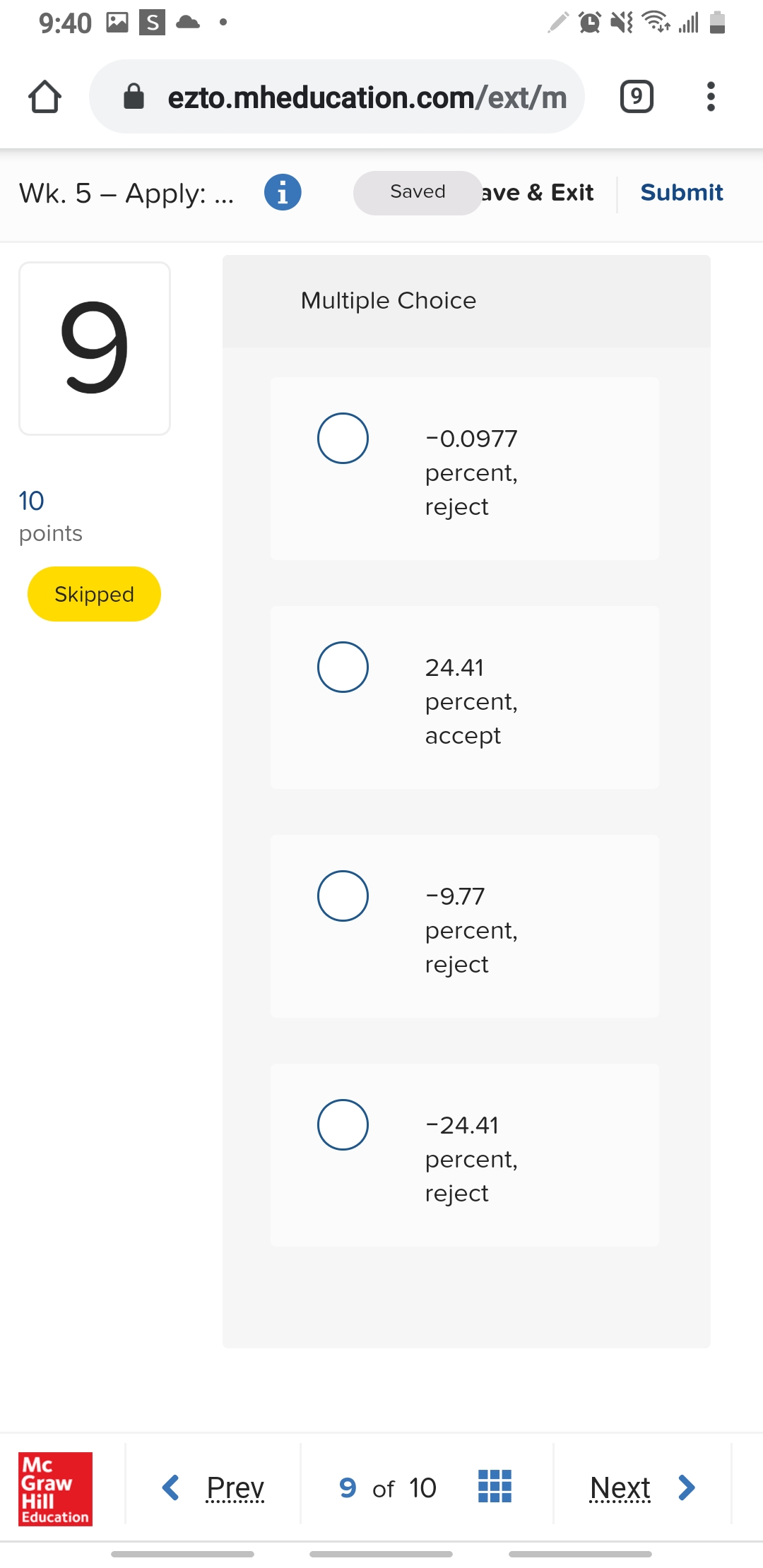
Task: Open the browser tab switcher showing 9
Action: [x=636, y=97]
